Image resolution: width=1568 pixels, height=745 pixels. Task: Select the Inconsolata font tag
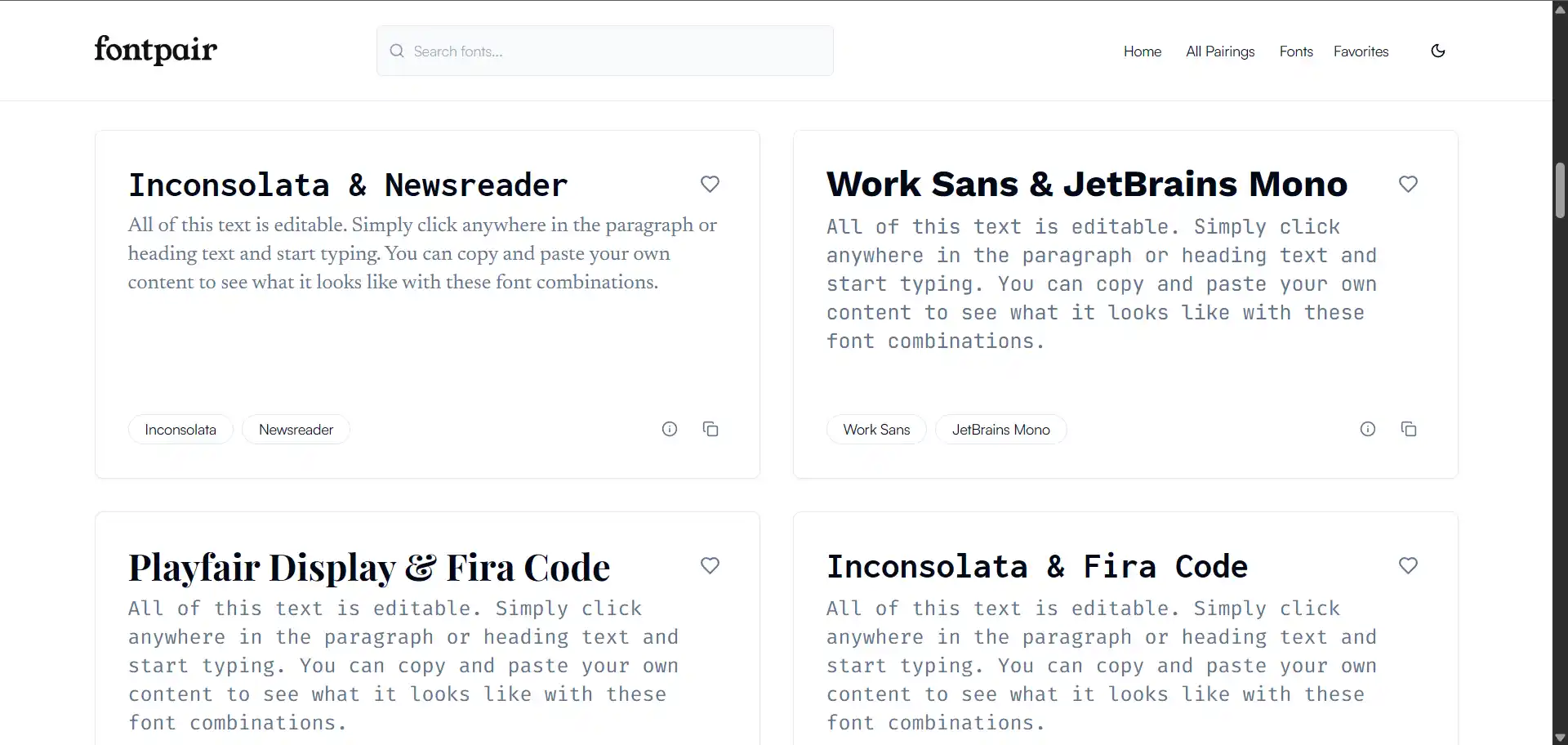coord(180,430)
